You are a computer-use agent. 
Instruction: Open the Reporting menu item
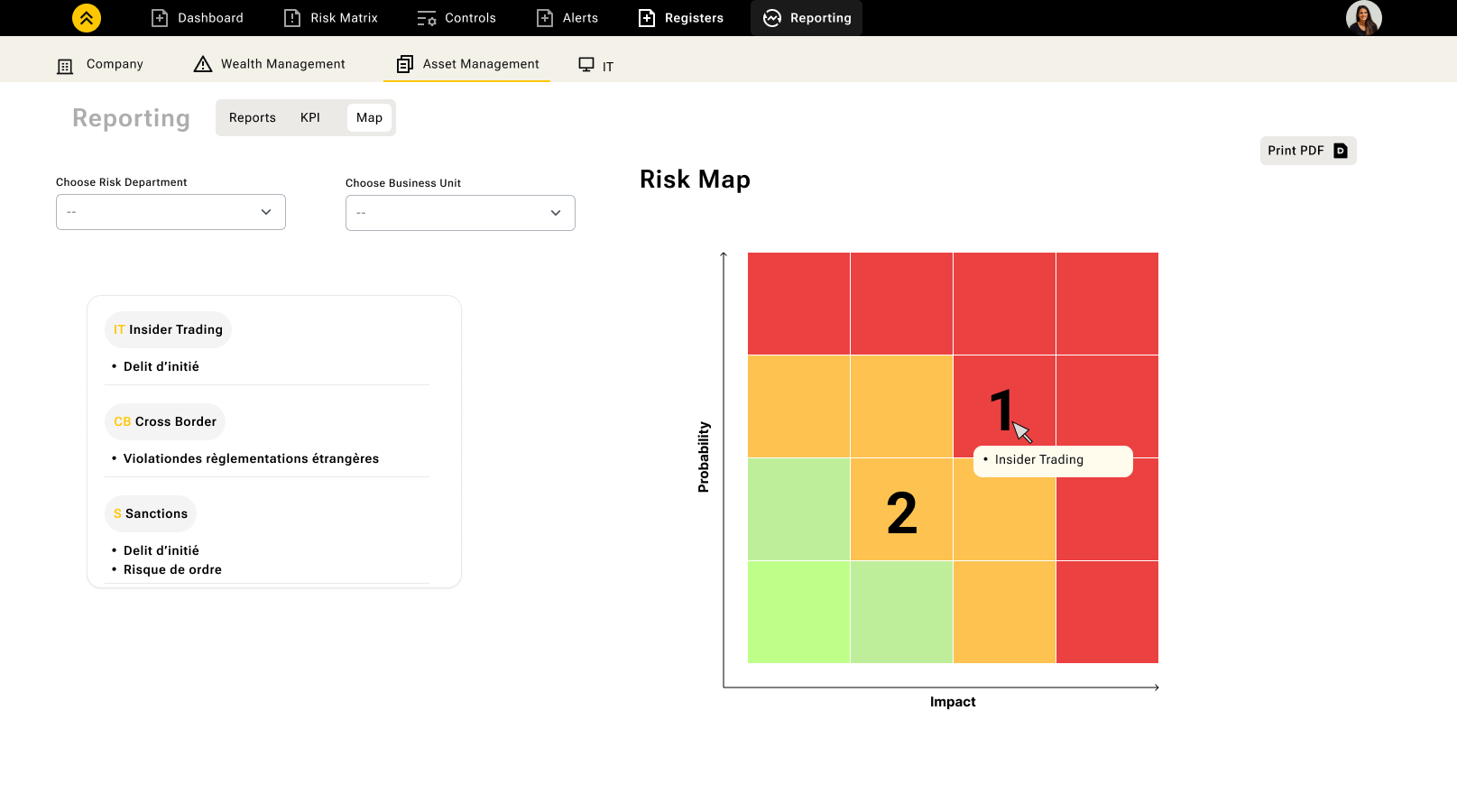(807, 18)
